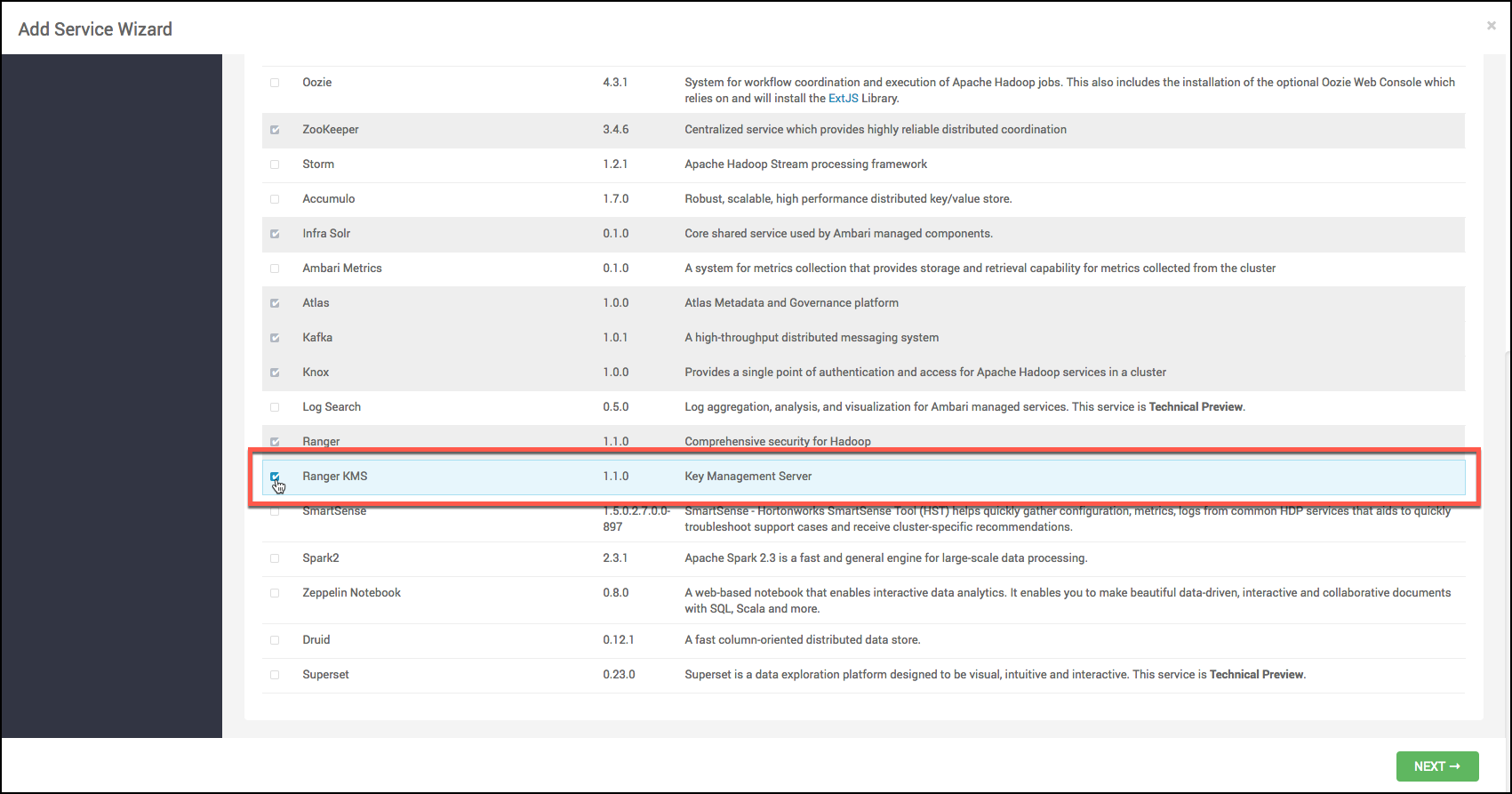Select the Zeppelin Notebook name text

pyautogui.click(x=352, y=592)
